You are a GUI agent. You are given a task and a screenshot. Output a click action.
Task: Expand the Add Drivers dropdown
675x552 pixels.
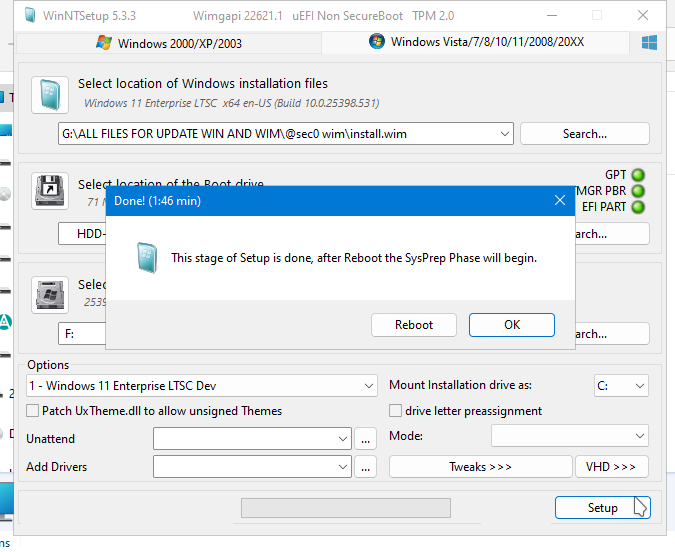coord(343,467)
